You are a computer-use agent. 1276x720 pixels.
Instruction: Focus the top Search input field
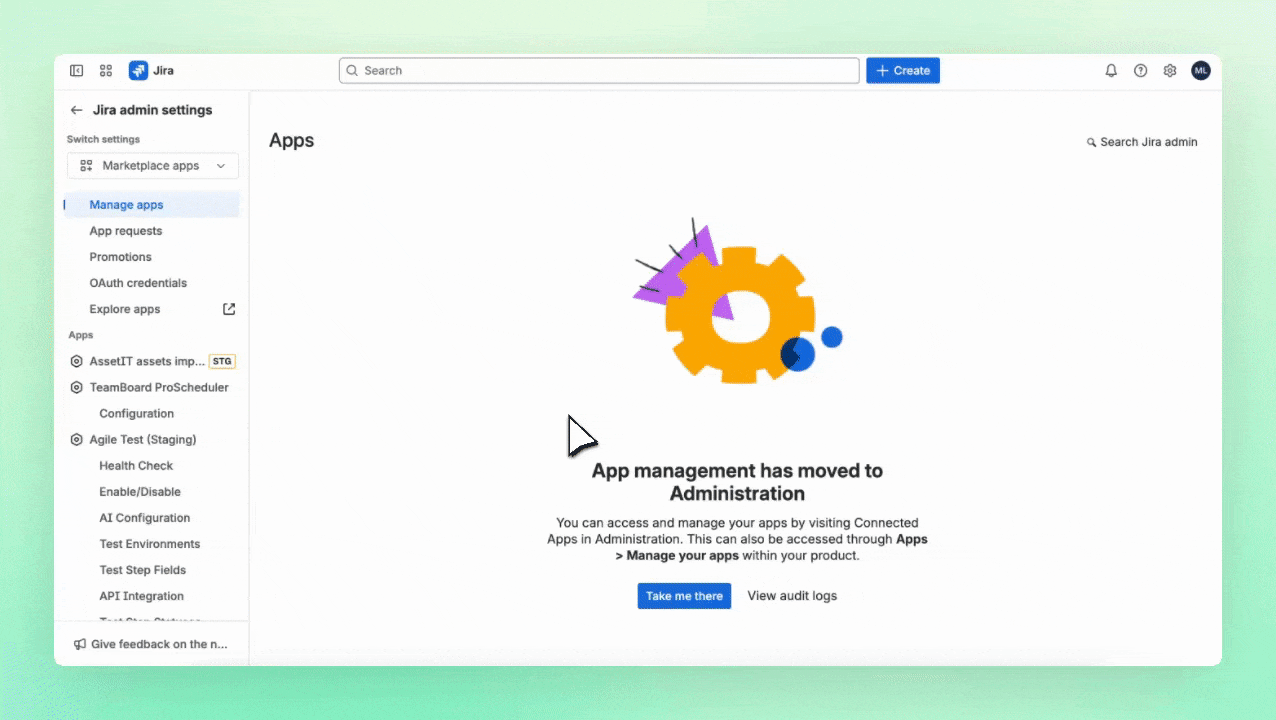click(600, 71)
